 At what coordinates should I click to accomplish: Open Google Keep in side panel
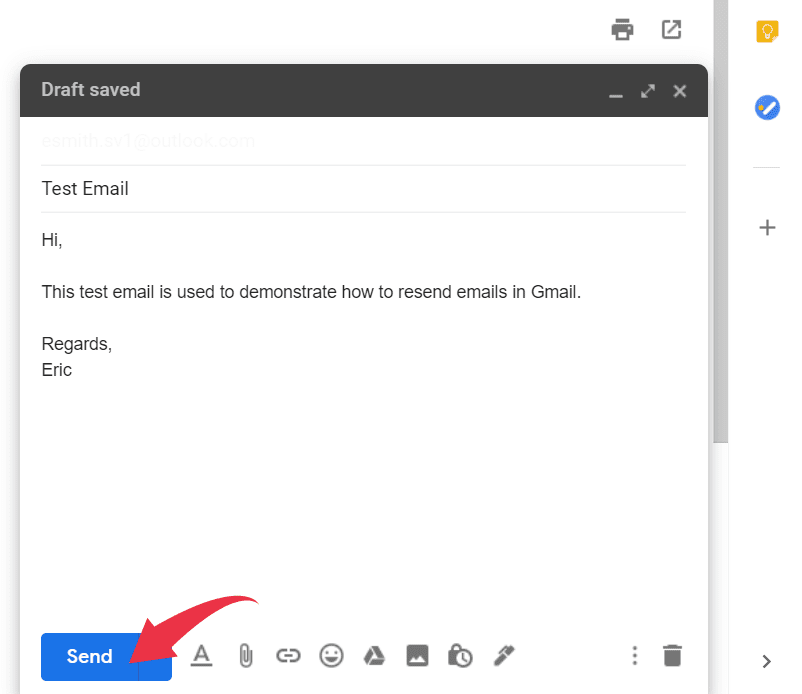[767, 32]
